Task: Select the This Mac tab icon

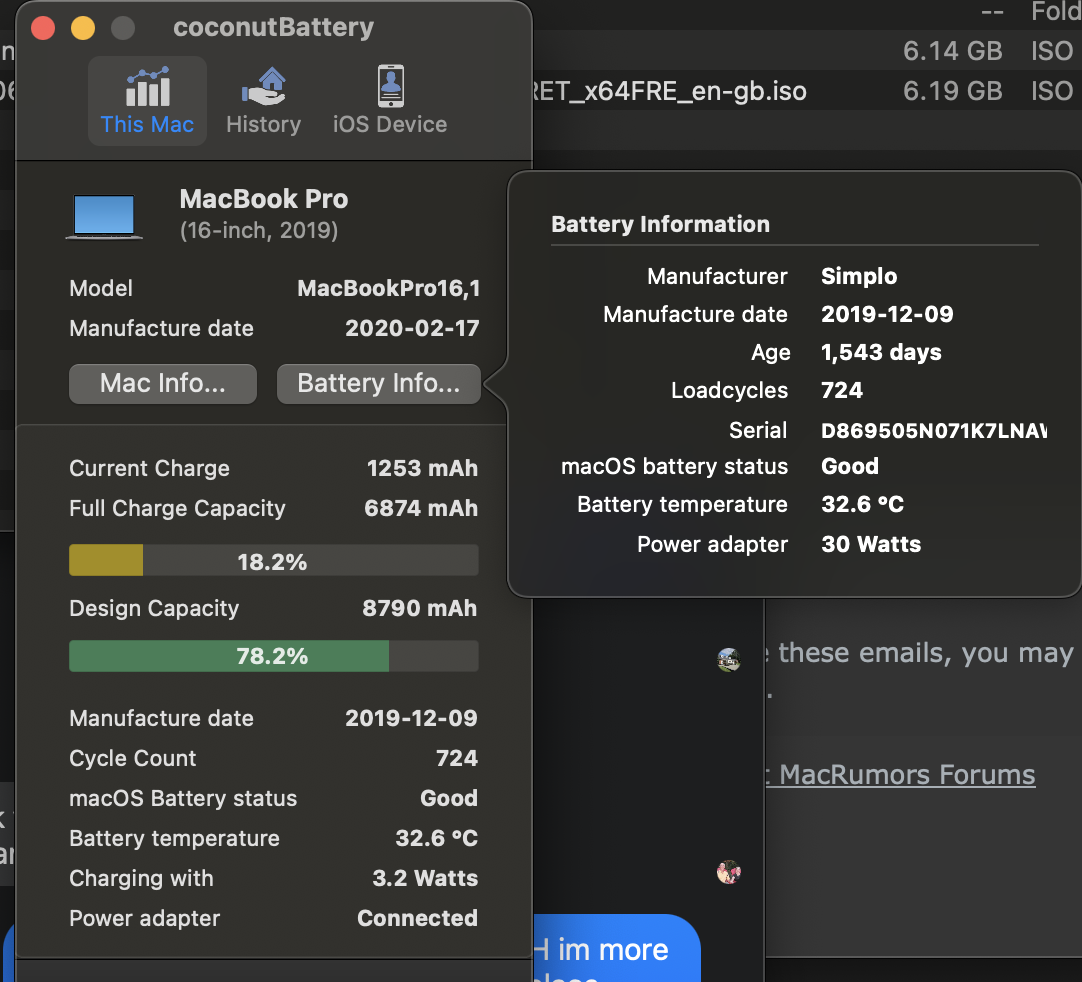Action: click(x=147, y=87)
